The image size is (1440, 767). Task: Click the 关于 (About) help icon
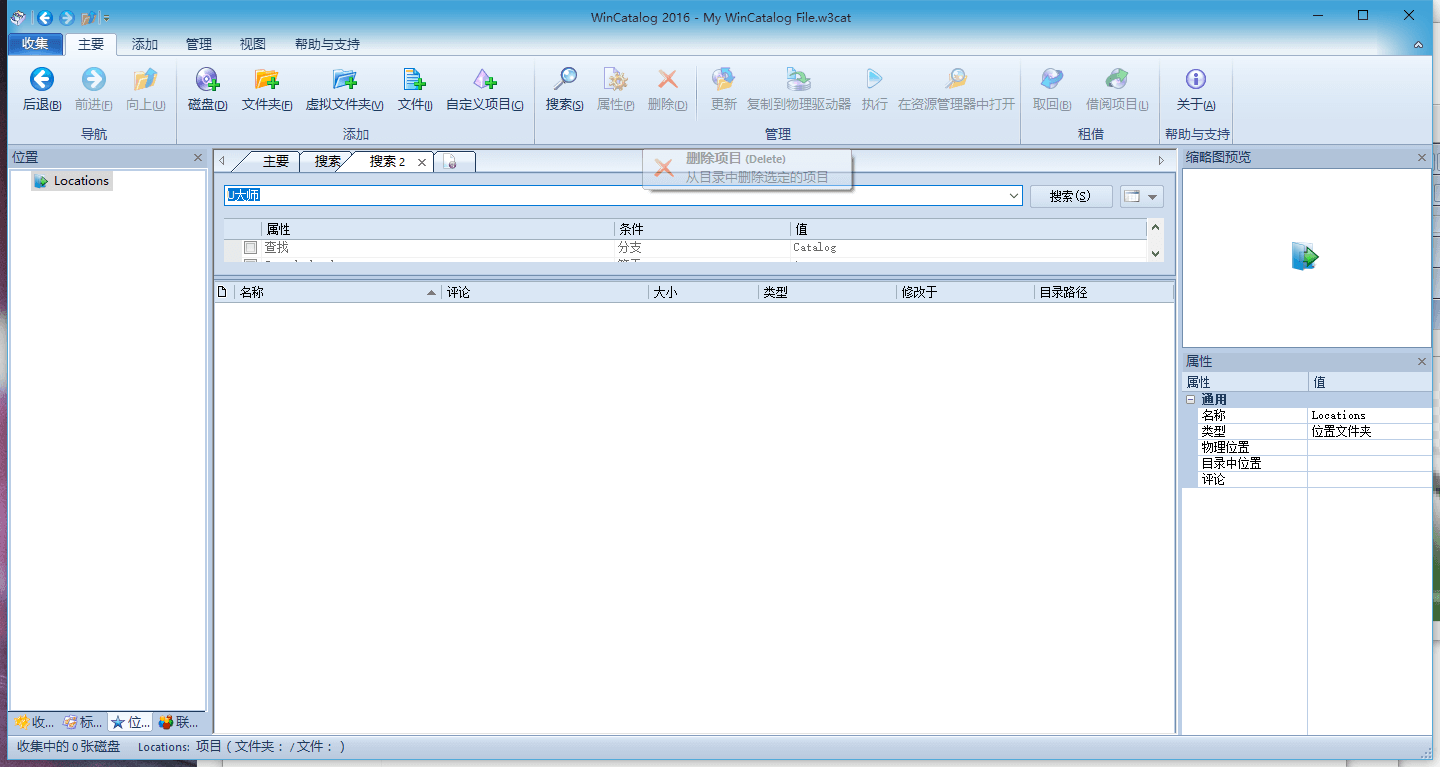point(1195,88)
